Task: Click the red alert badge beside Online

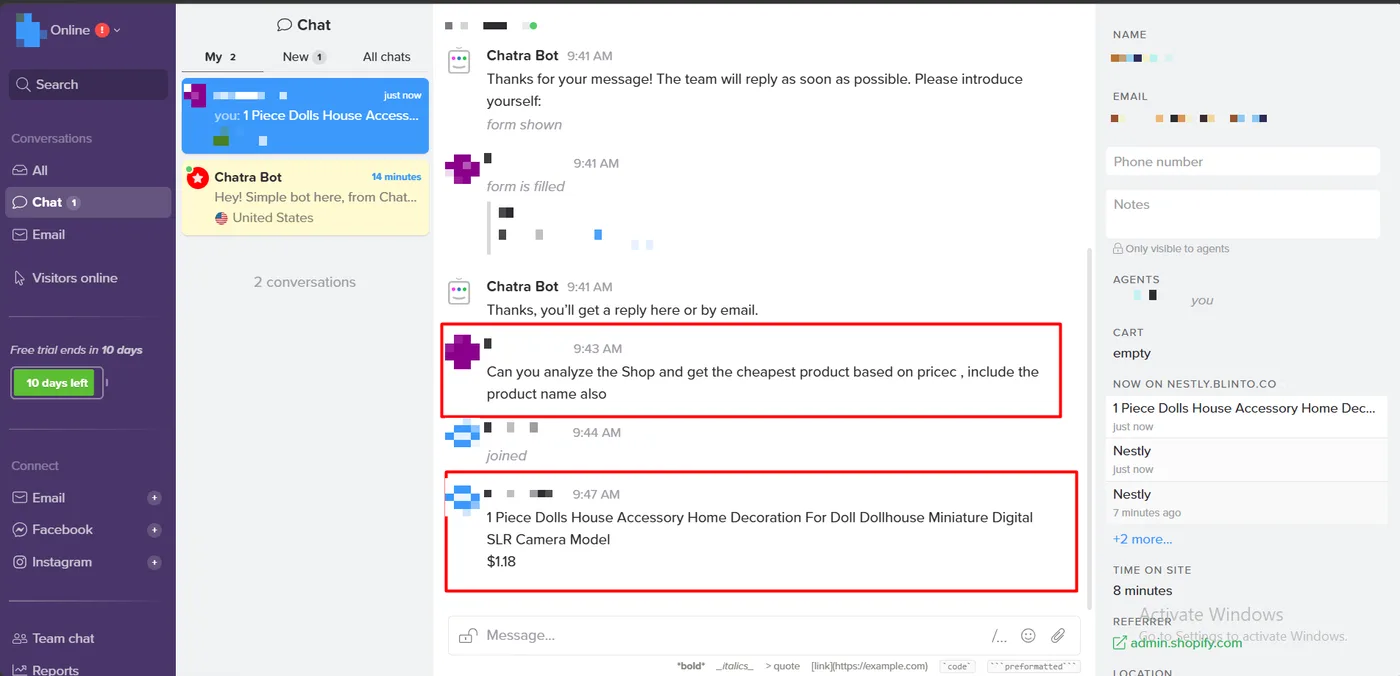Action: (102, 30)
